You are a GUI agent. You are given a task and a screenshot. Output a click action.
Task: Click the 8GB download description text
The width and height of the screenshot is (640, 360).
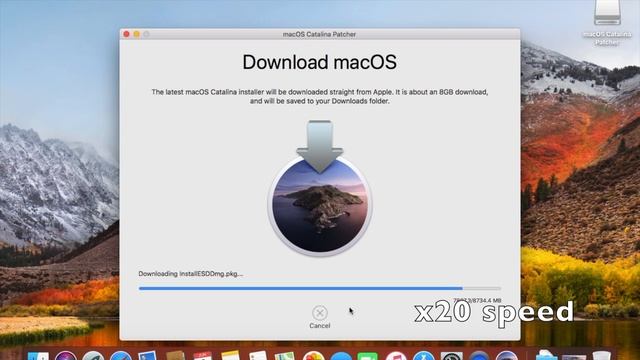[320, 96]
